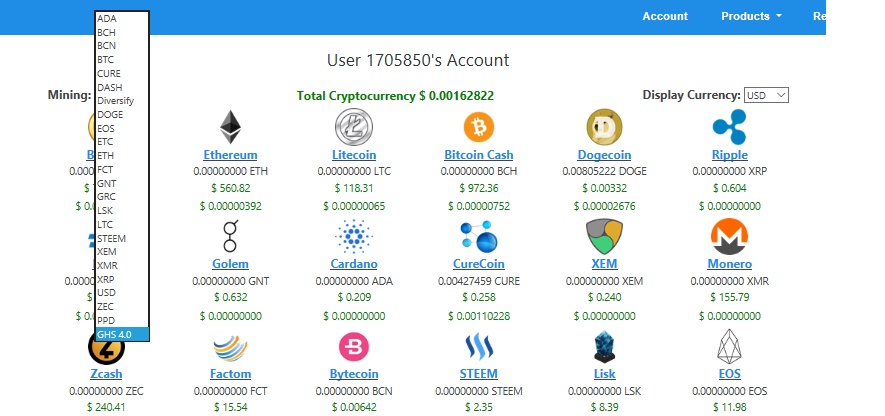Click the XEM shield logo icon
Viewport: 885px width, 416px height.
pyautogui.click(x=604, y=236)
